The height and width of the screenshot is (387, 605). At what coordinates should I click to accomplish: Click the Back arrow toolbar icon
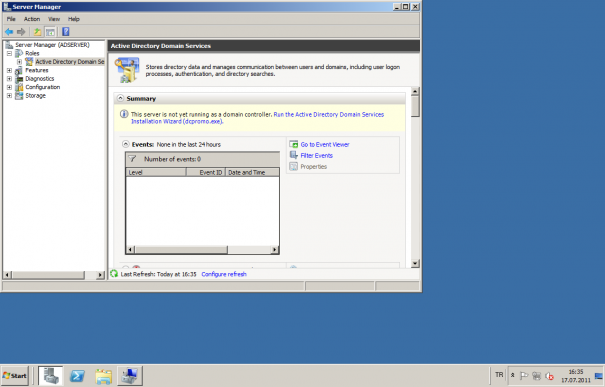tap(9, 32)
